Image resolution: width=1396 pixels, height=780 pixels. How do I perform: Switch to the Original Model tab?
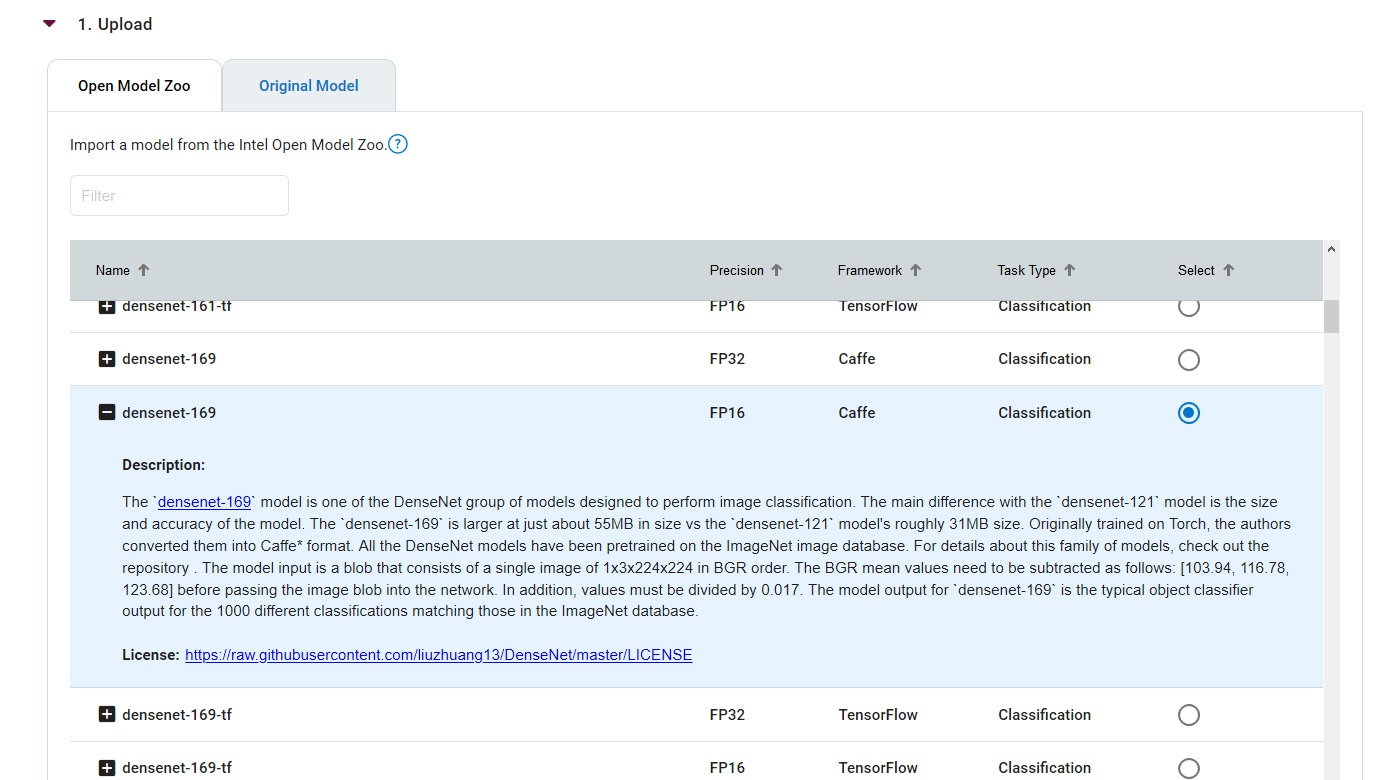click(x=308, y=86)
